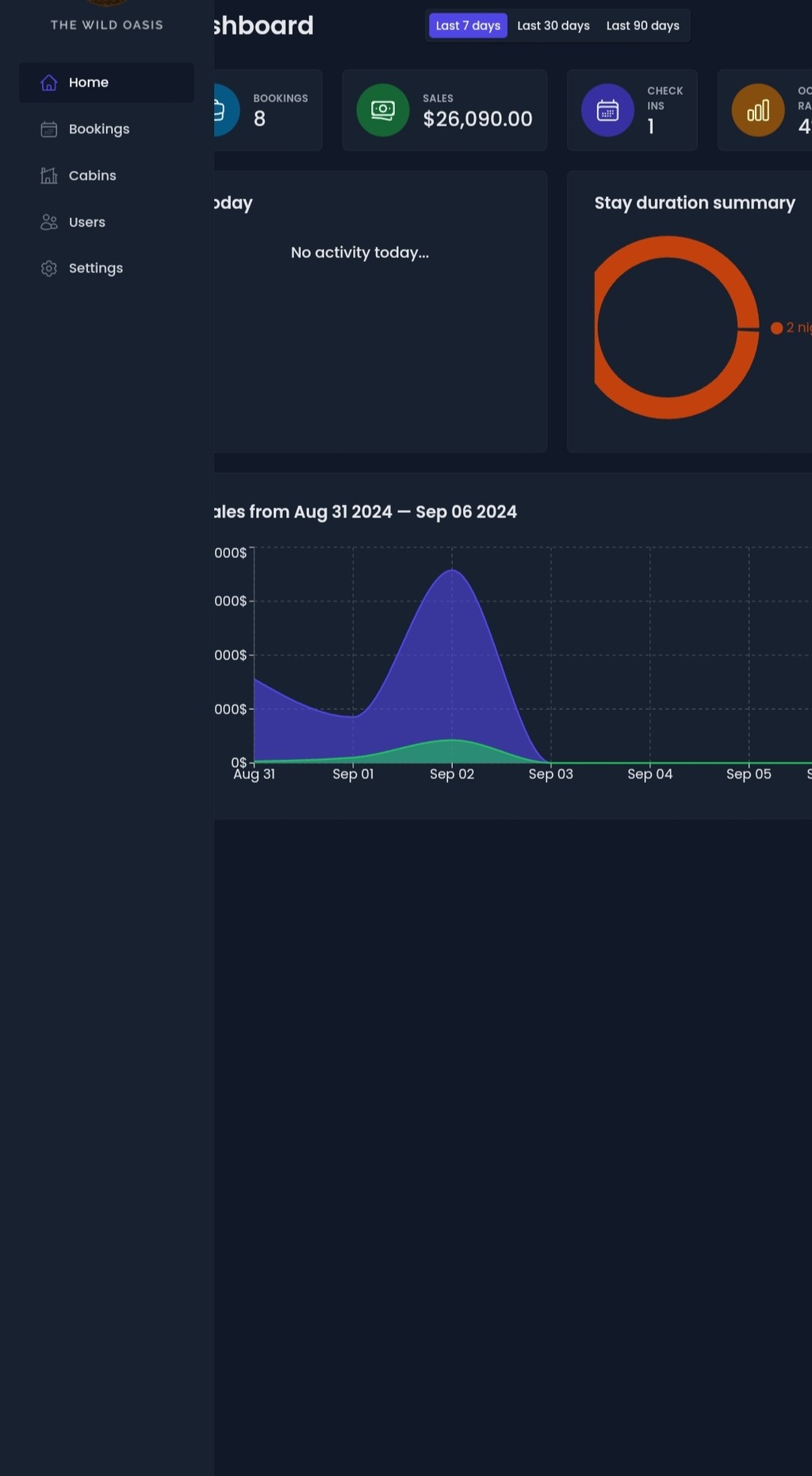Click the Home house icon in sidebar
This screenshot has width=812, height=1476.
pyautogui.click(x=49, y=82)
